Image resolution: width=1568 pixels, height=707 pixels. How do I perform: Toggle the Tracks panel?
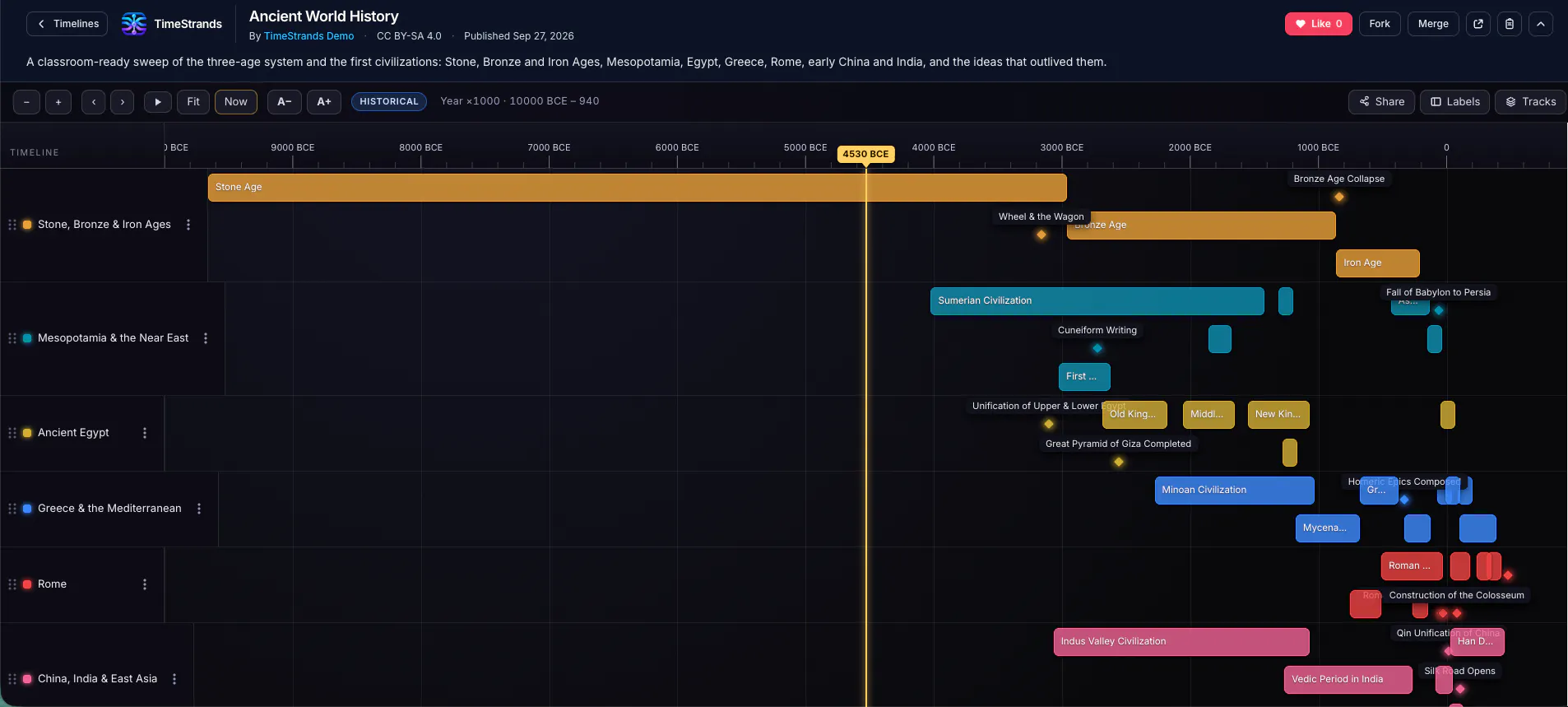tap(1530, 102)
